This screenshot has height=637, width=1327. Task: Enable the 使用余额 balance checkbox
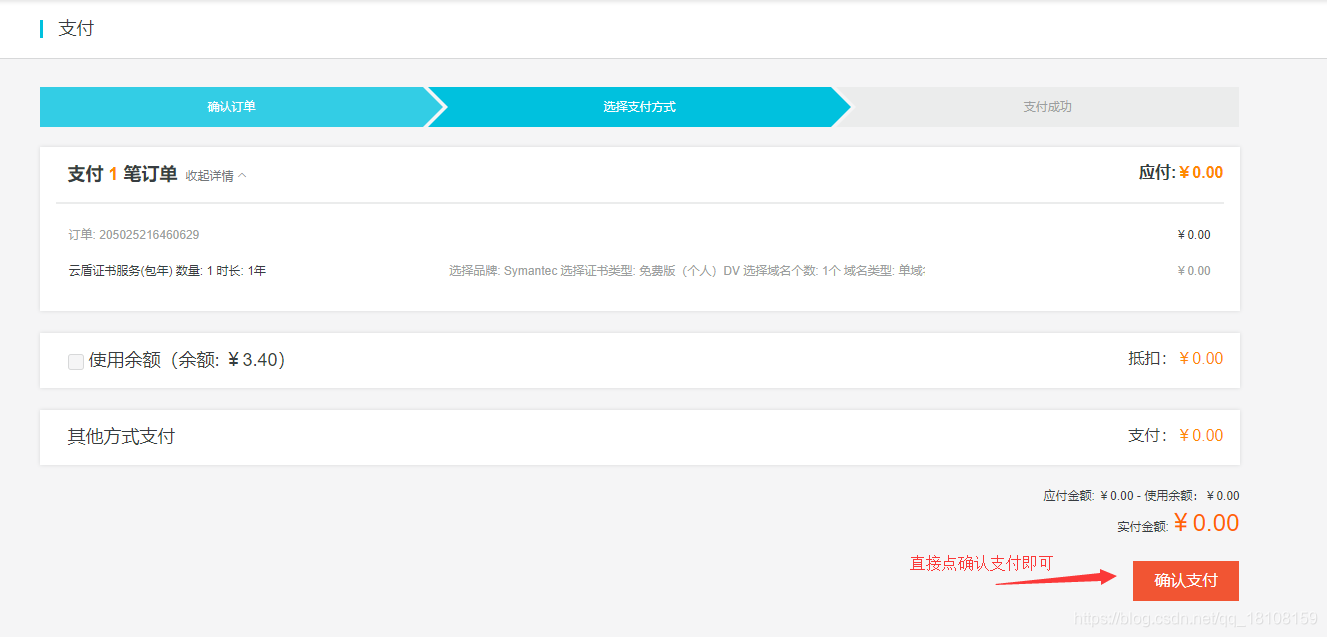point(76,361)
